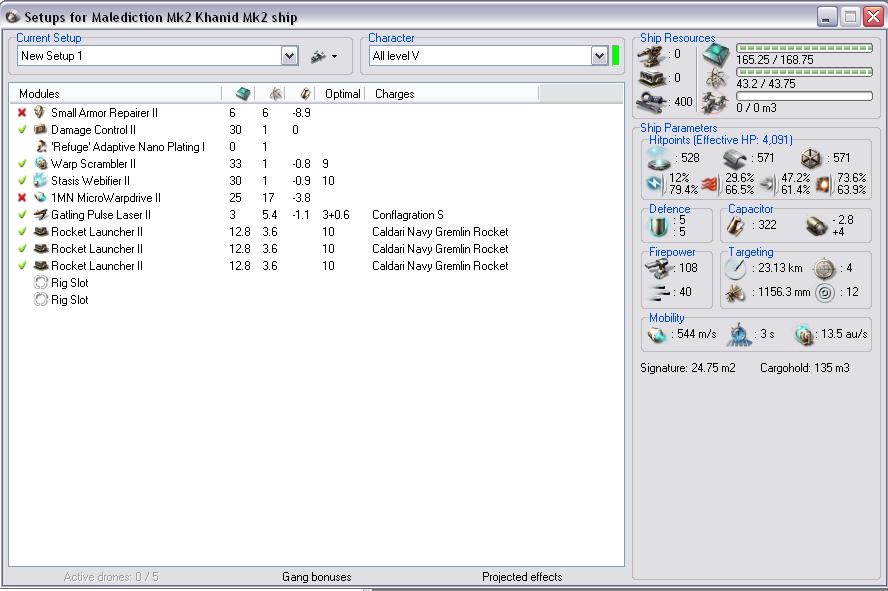Open Projected effects panel
The width and height of the screenshot is (888, 591).
click(x=522, y=577)
